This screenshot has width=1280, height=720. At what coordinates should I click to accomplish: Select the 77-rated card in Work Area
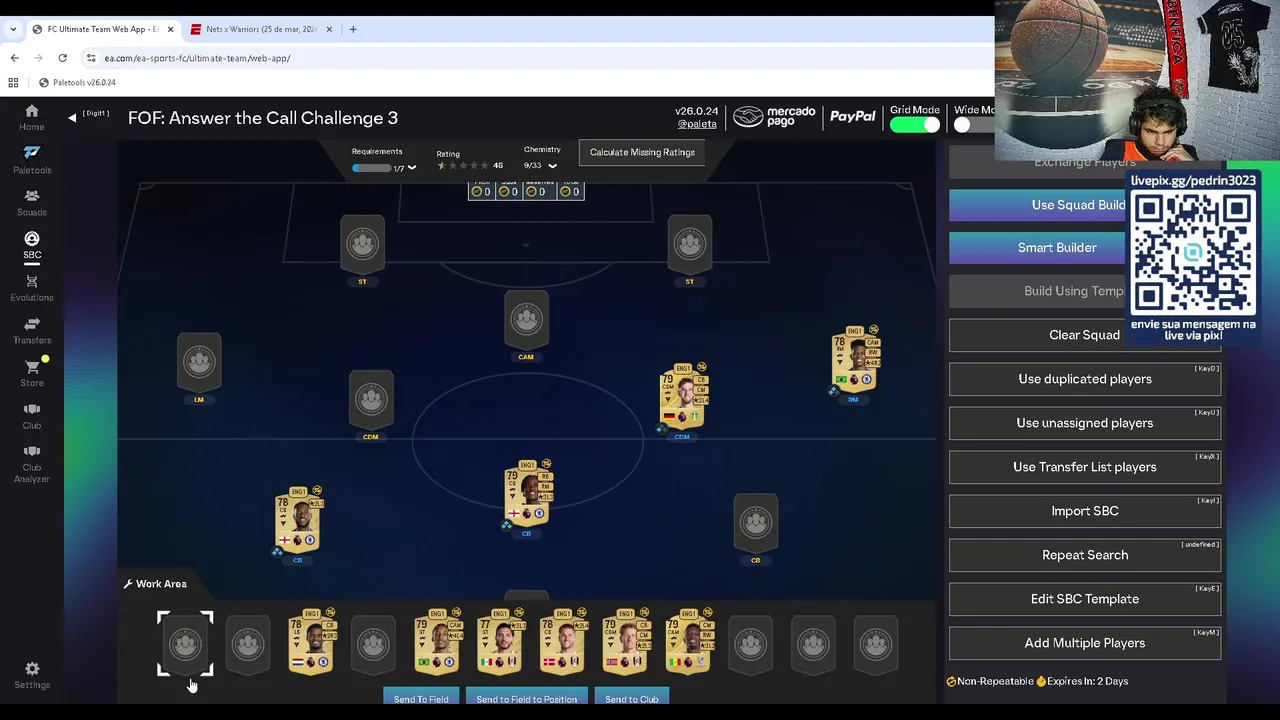pyautogui.click(x=500, y=641)
